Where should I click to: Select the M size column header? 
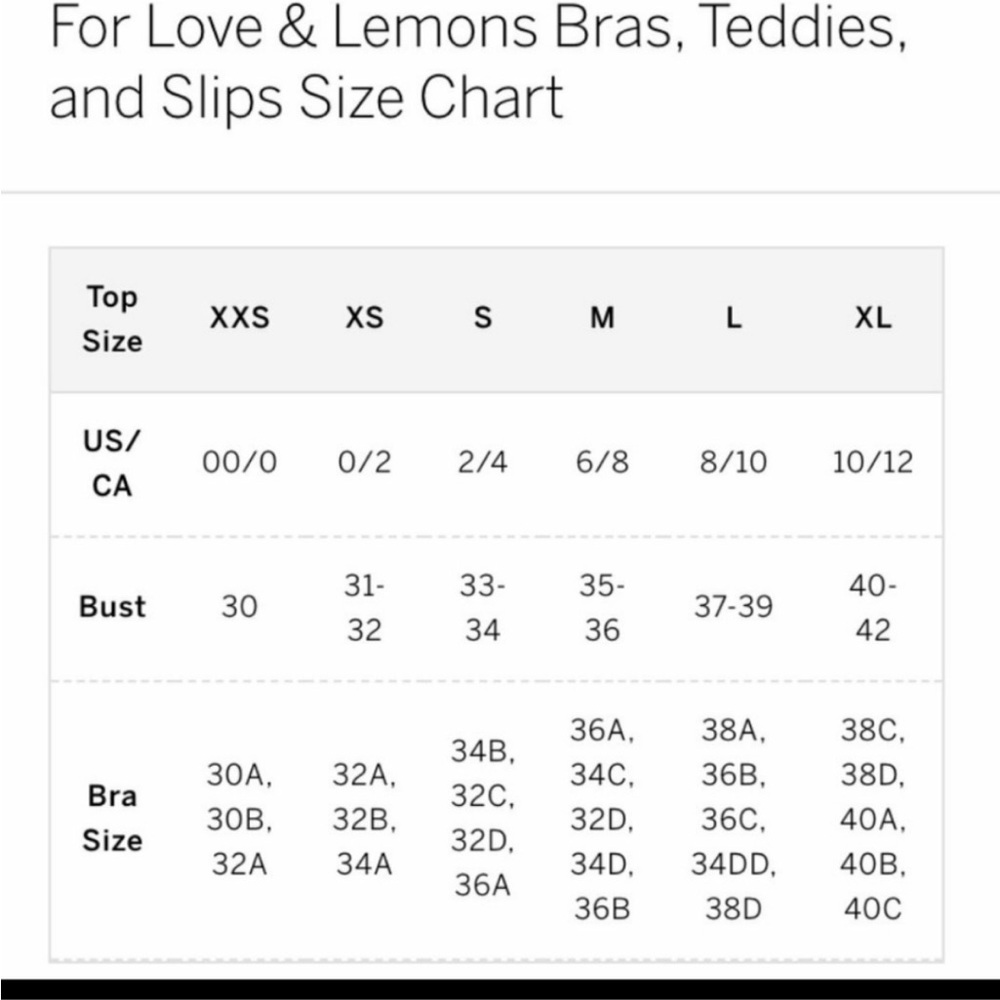click(x=602, y=318)
